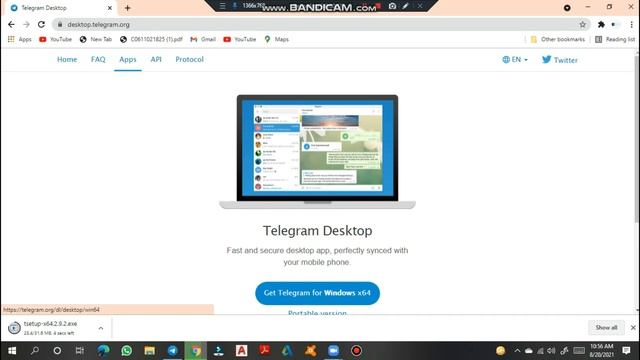640x360 pixels.
Task: Click the Telegram Desktop laptop preview image
Action: (x=318, y=152)
